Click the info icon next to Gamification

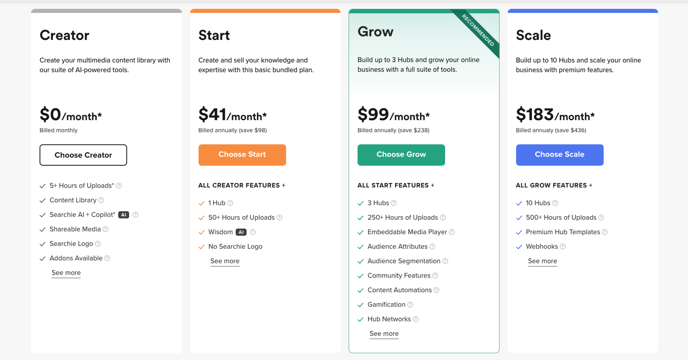click(410, 305)
